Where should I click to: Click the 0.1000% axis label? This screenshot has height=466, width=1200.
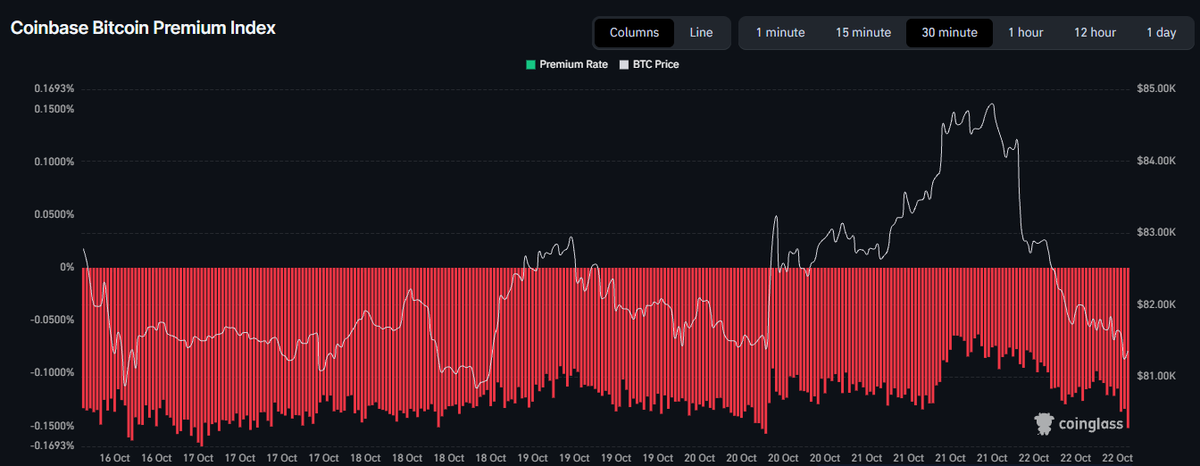click(54, 162)
